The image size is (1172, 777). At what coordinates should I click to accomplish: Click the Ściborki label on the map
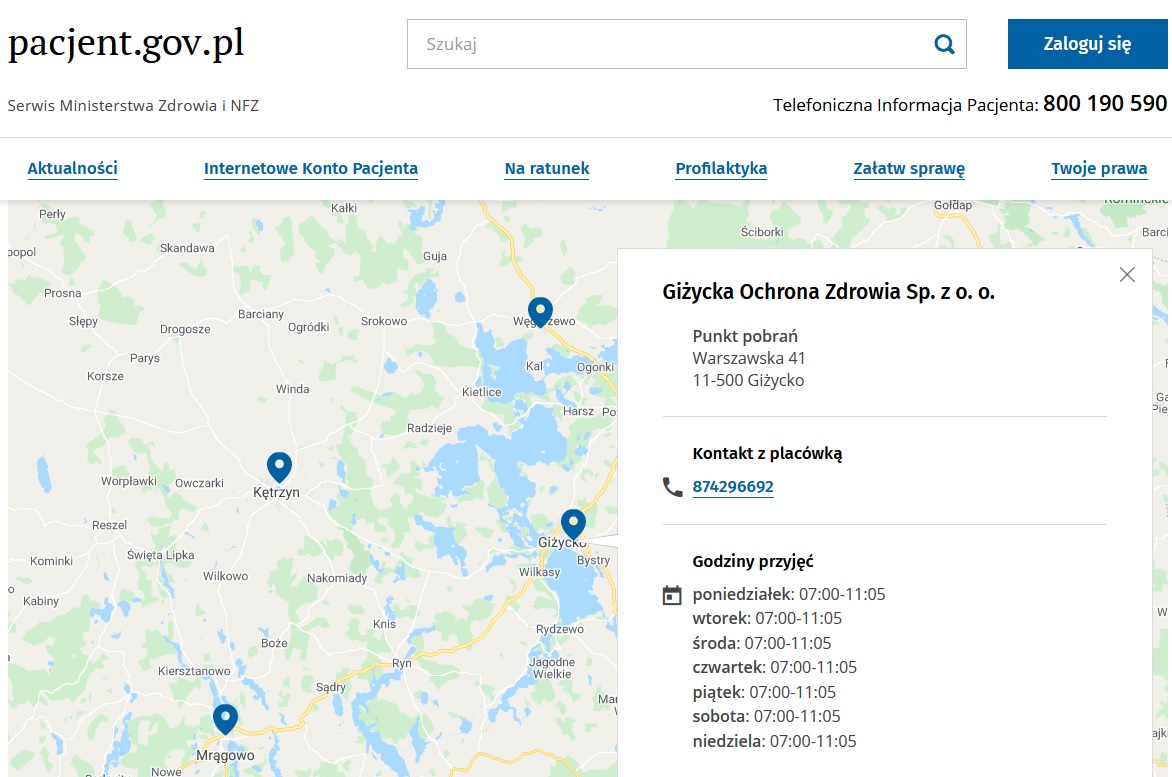coord(762,232)
